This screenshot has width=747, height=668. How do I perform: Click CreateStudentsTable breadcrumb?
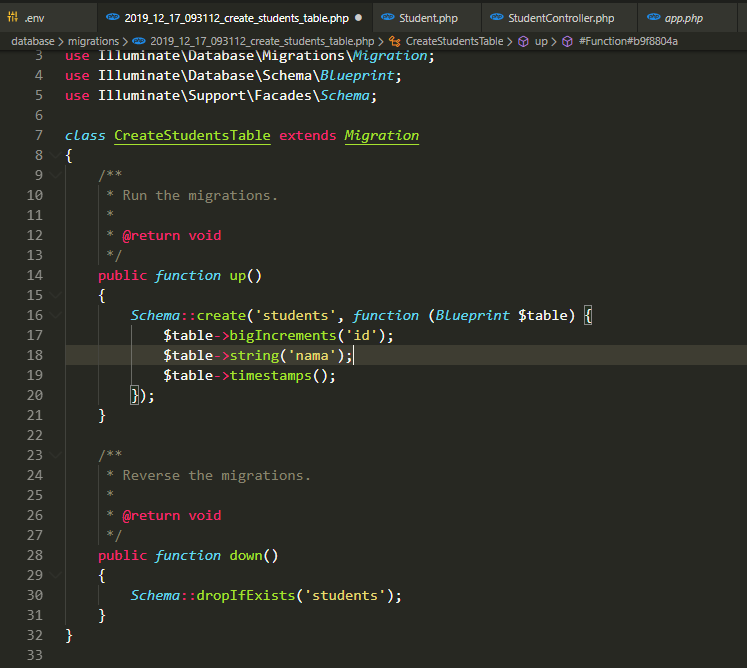pyautogui.click(x=454, y=41)
